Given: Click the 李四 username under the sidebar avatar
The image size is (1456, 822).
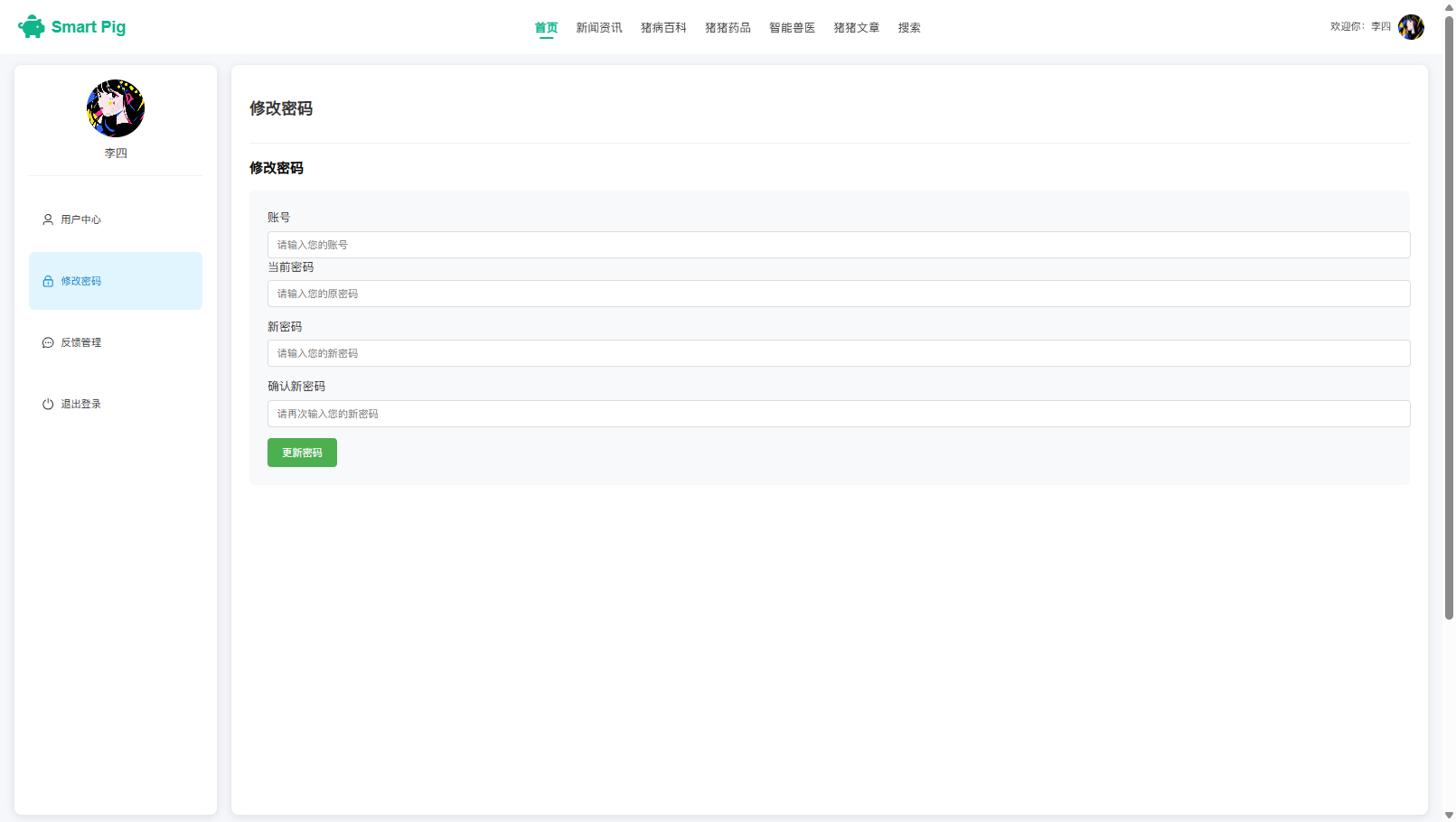Looking at the screenshot, I should (x=116, y=154).
